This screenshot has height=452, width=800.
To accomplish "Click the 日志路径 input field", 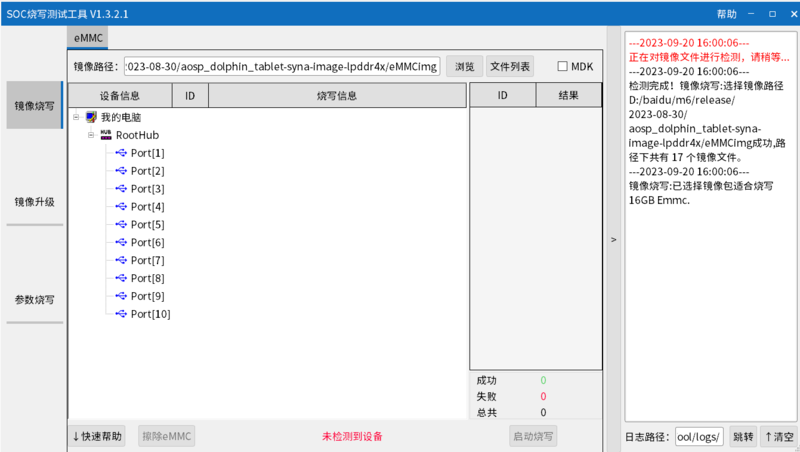I will coord(699,437).
